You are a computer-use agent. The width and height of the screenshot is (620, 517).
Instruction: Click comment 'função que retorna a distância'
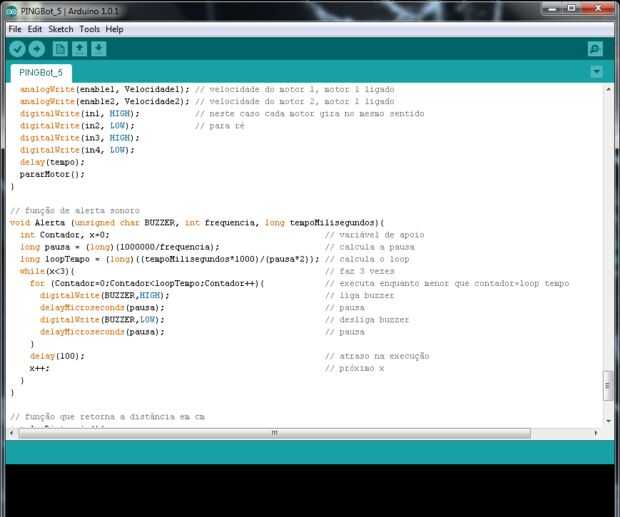click(107, 417)
